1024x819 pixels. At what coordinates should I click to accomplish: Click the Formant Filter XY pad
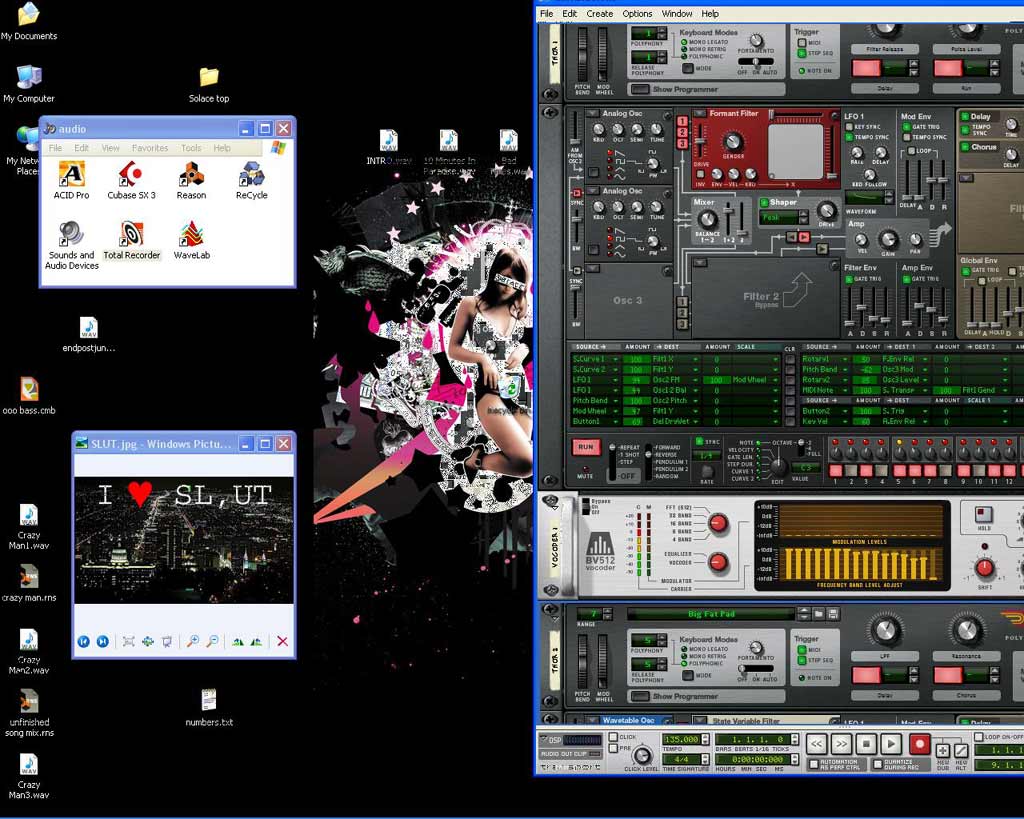[x=796, y=150]
